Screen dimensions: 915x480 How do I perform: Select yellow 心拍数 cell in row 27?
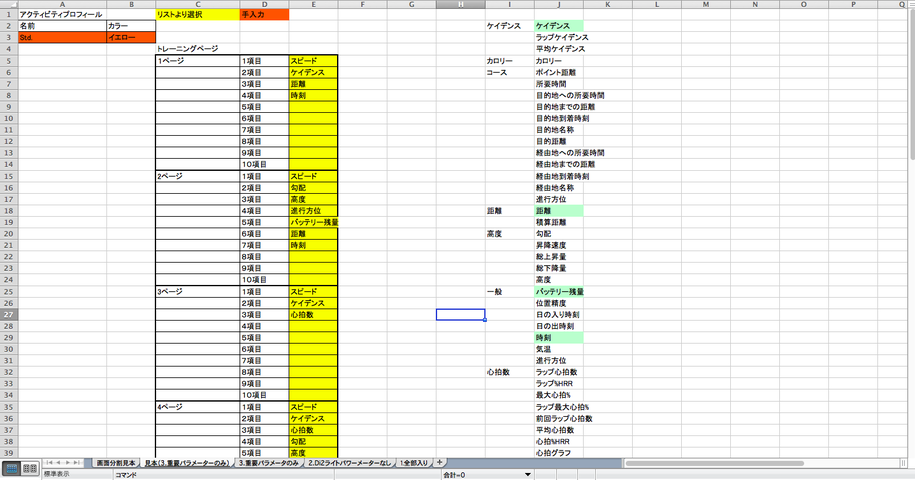(313, 314)
